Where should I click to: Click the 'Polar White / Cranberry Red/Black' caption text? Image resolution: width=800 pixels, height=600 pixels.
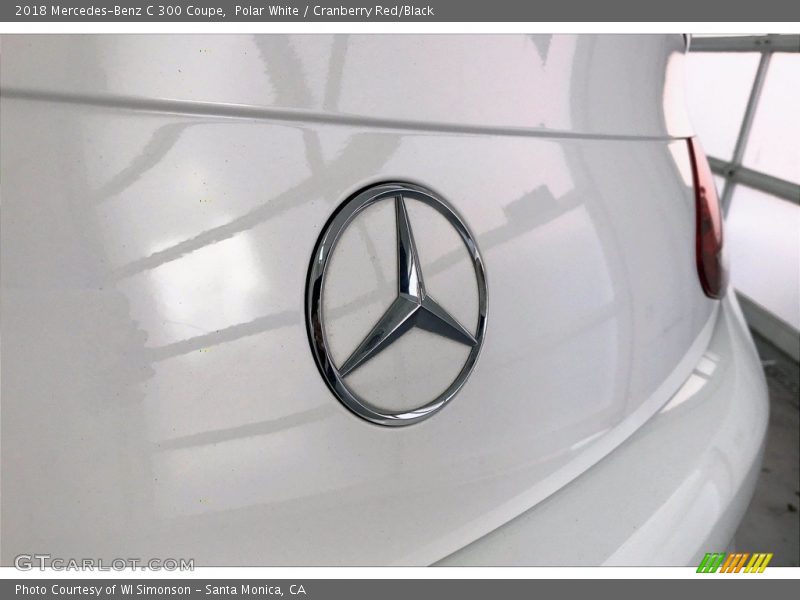[334, 11]
